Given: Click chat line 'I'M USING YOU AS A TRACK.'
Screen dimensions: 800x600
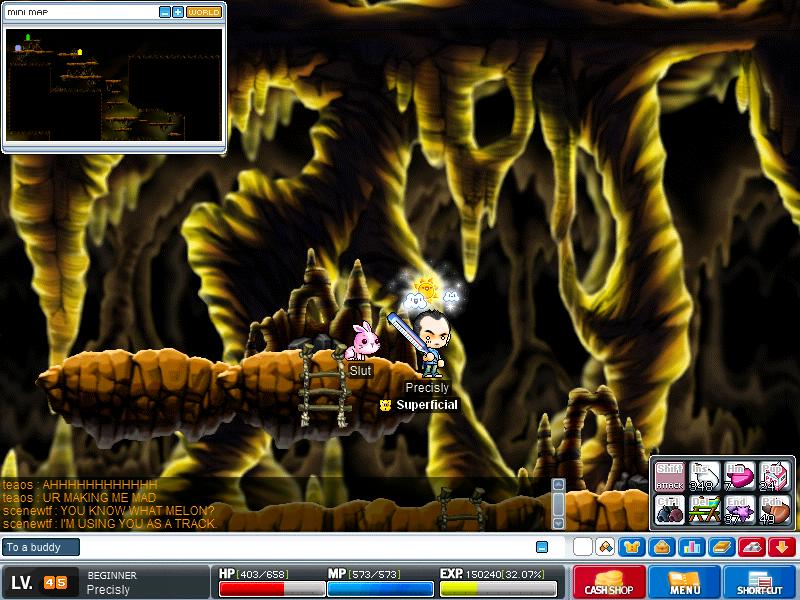Looking at the screenshot, I should coord(138,523).
